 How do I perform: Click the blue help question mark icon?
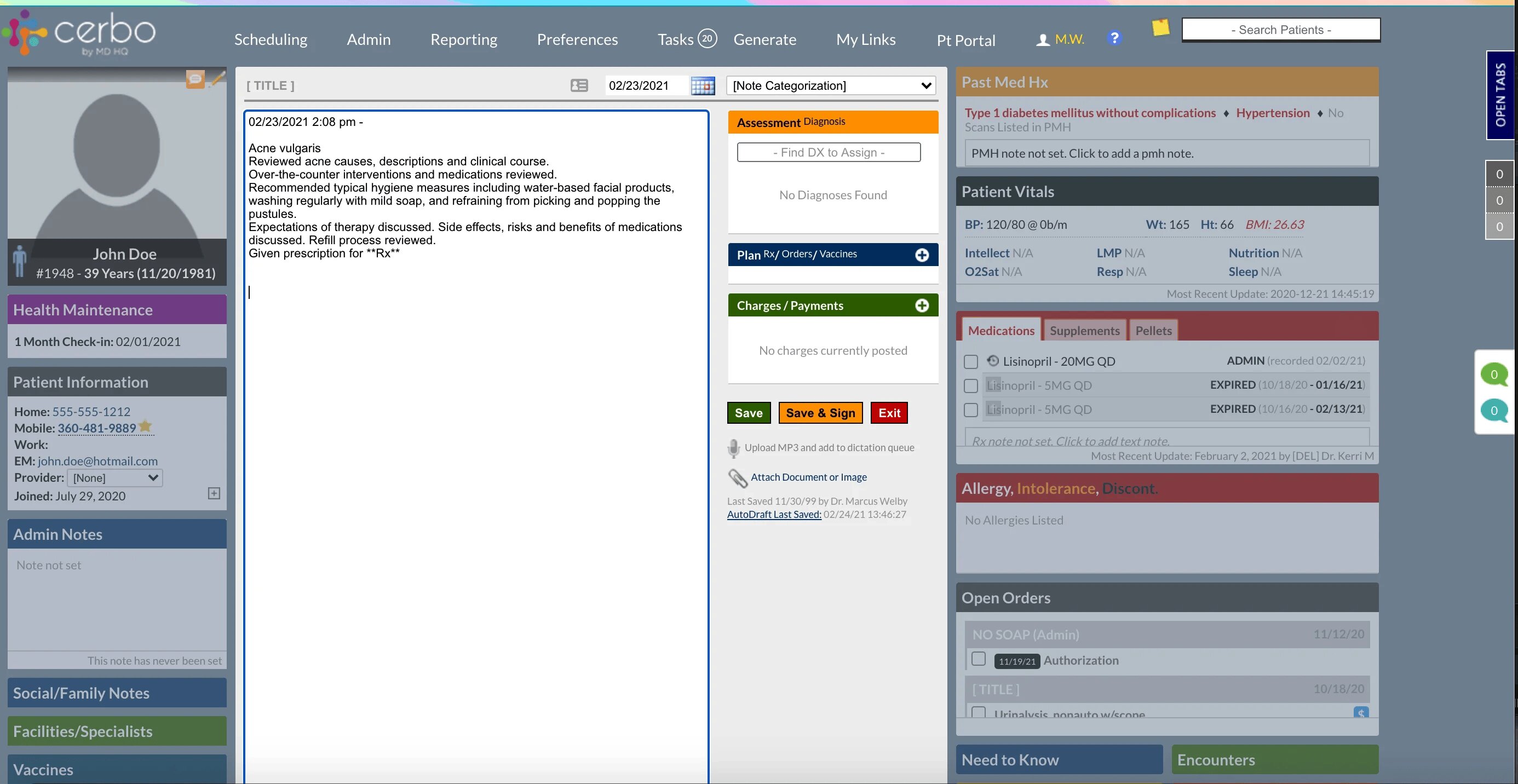(1114, 38)
